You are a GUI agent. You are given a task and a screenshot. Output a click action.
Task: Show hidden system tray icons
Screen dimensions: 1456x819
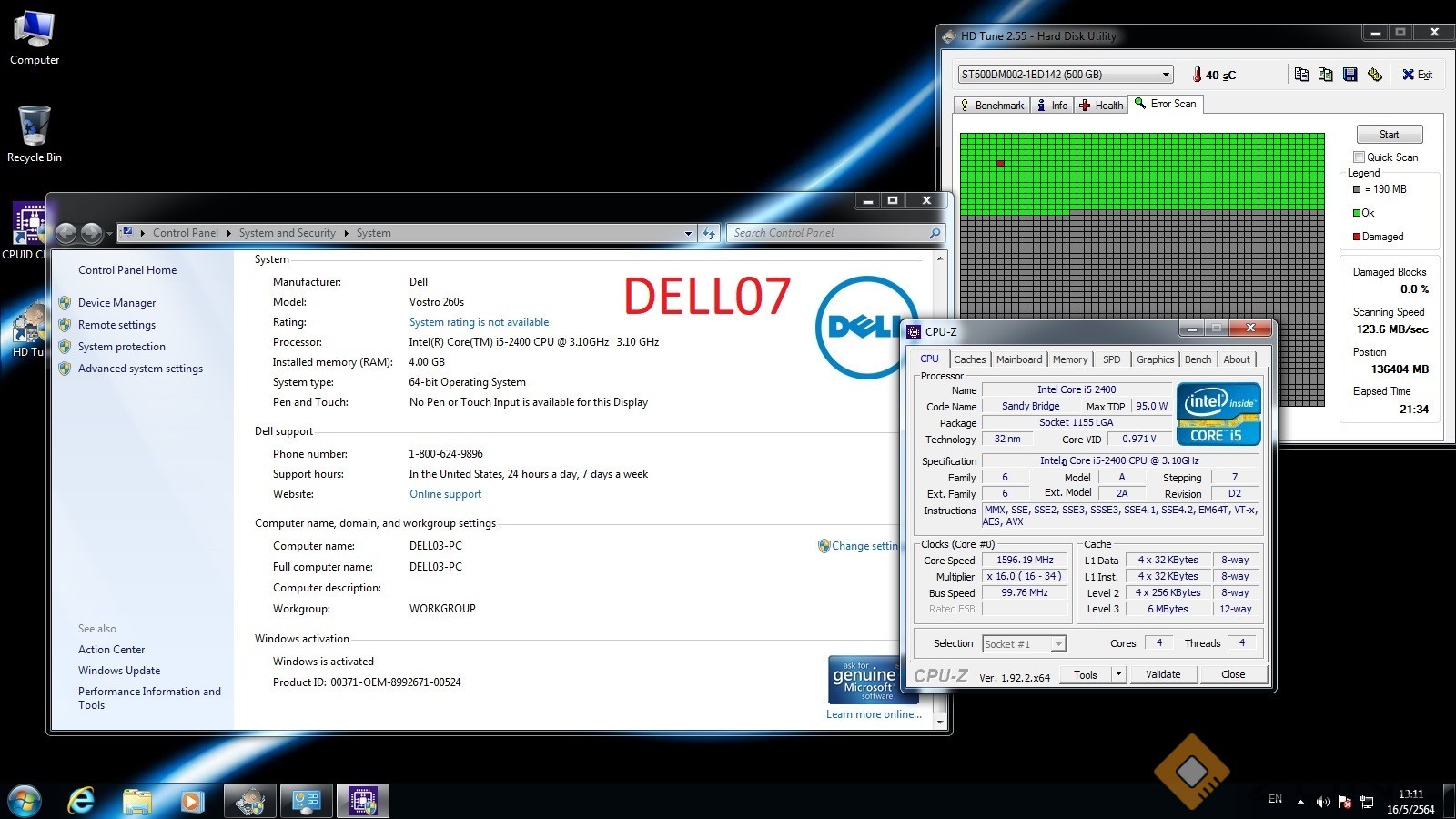click(x=1300, y=802)
